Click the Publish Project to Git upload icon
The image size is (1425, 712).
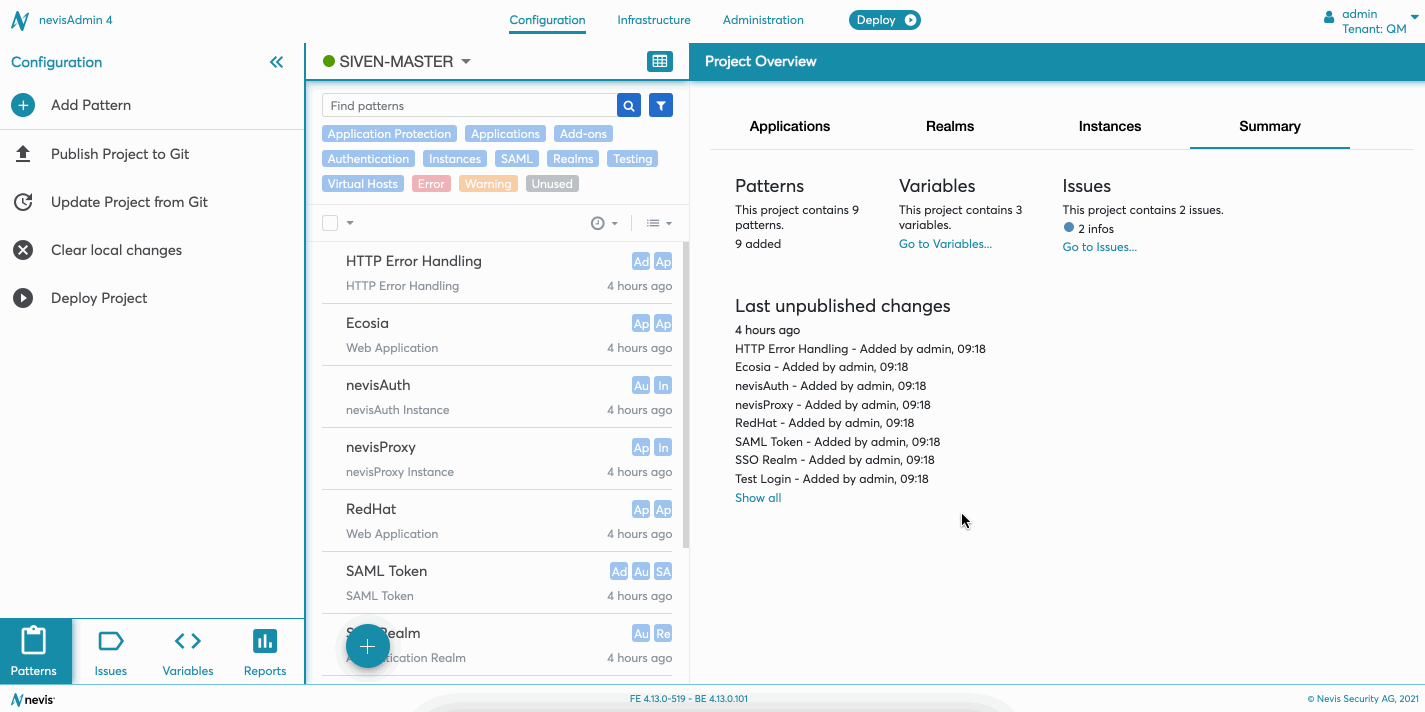point(23,154)
